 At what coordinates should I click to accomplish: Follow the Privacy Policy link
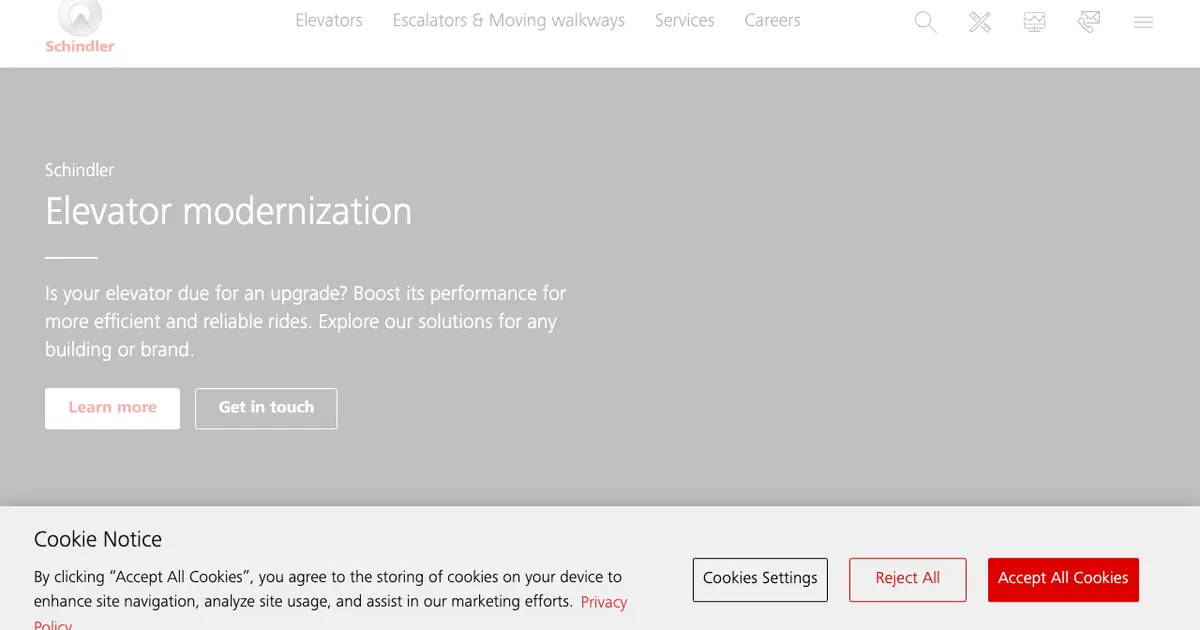[x=604, y=602]
